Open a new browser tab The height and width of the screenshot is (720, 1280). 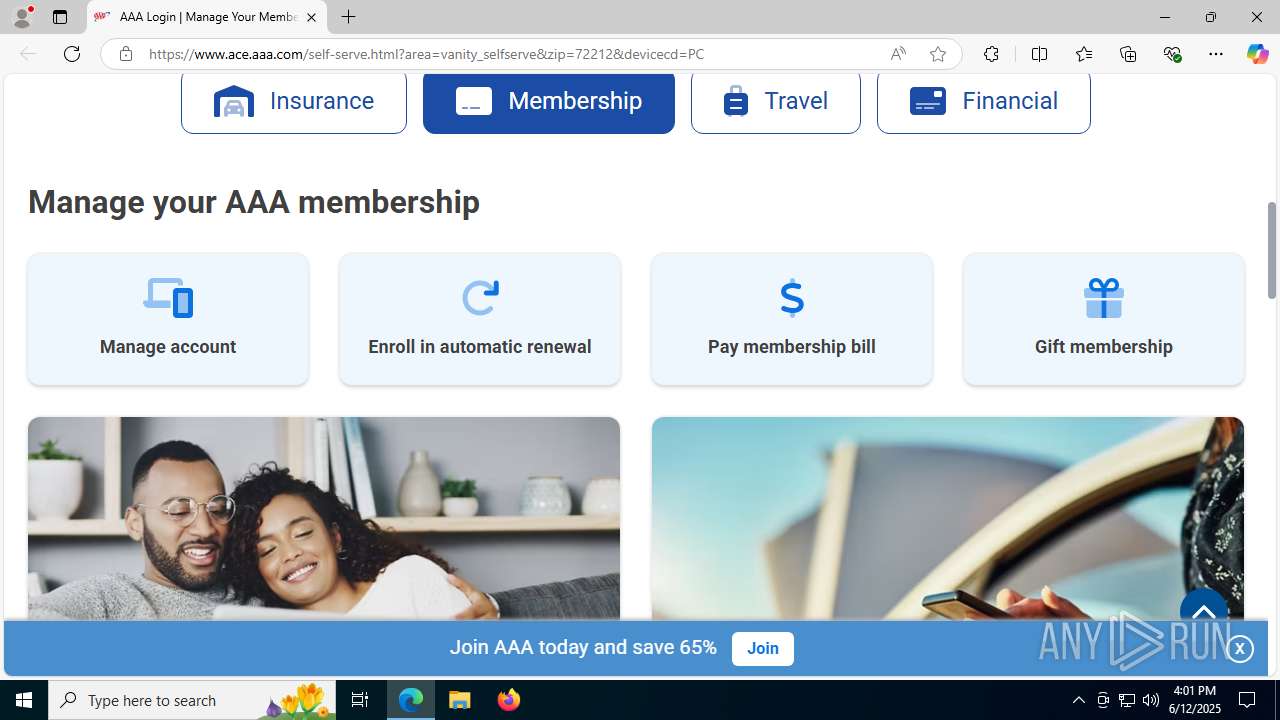point(348,17)
